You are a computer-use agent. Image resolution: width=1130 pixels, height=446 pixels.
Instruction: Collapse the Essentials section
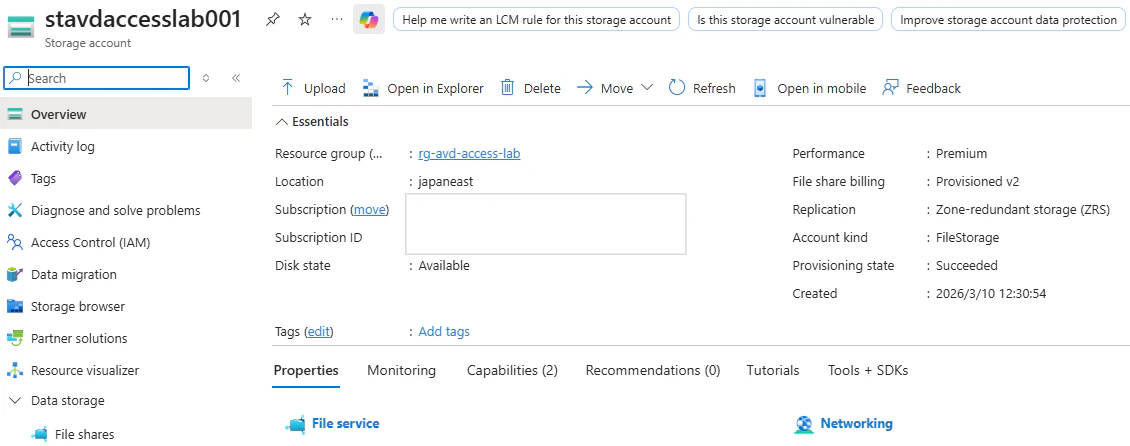pyautogui.click(x=282, y=122)
